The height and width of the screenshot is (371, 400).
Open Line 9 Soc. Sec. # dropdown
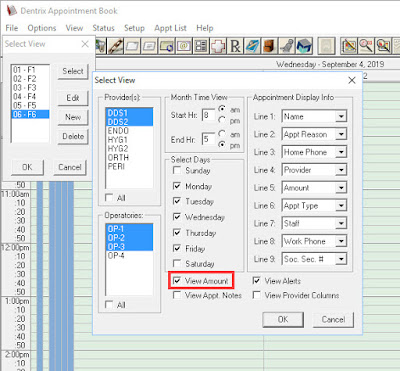pos(341,259)
